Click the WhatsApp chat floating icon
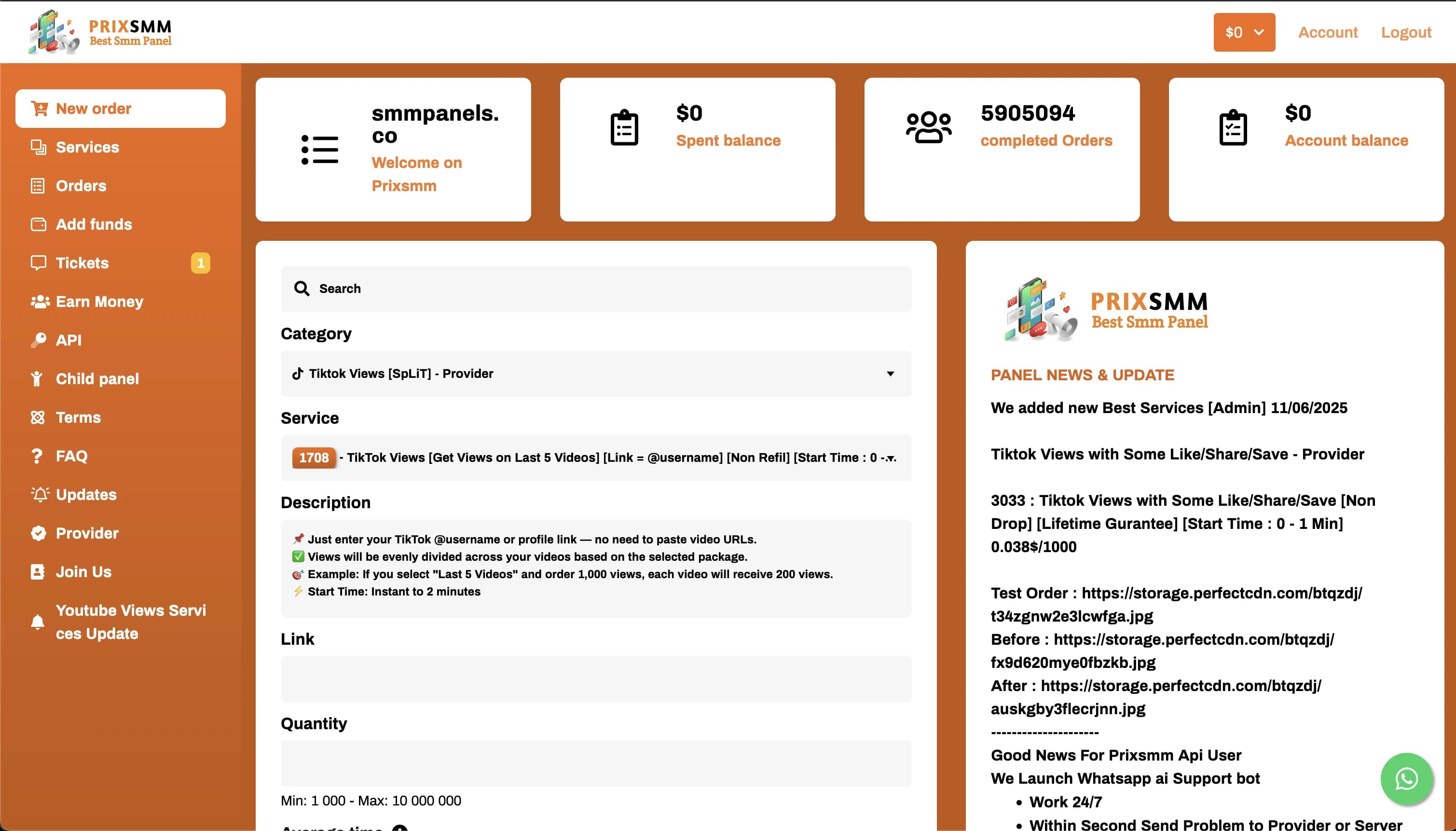This screenshot has width=1456, height=831. (1406, 778)
